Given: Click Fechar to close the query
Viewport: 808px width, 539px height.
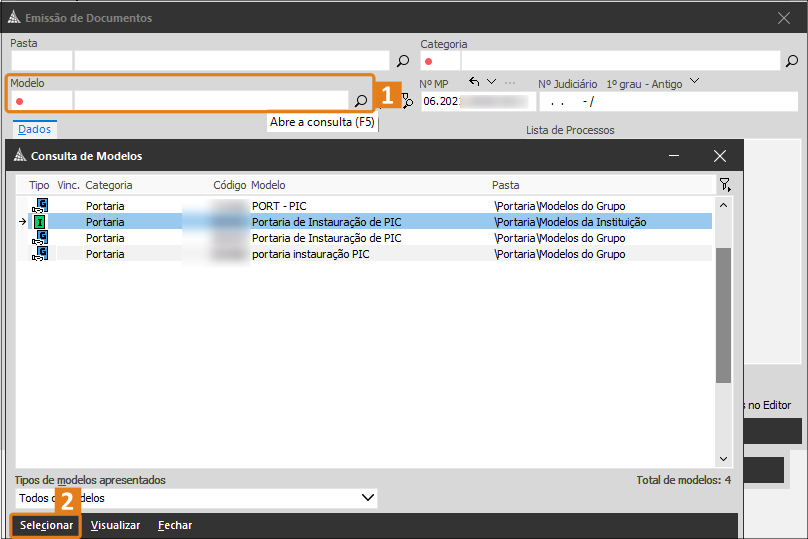Looking at the screenshot, I should click(175, 525).
